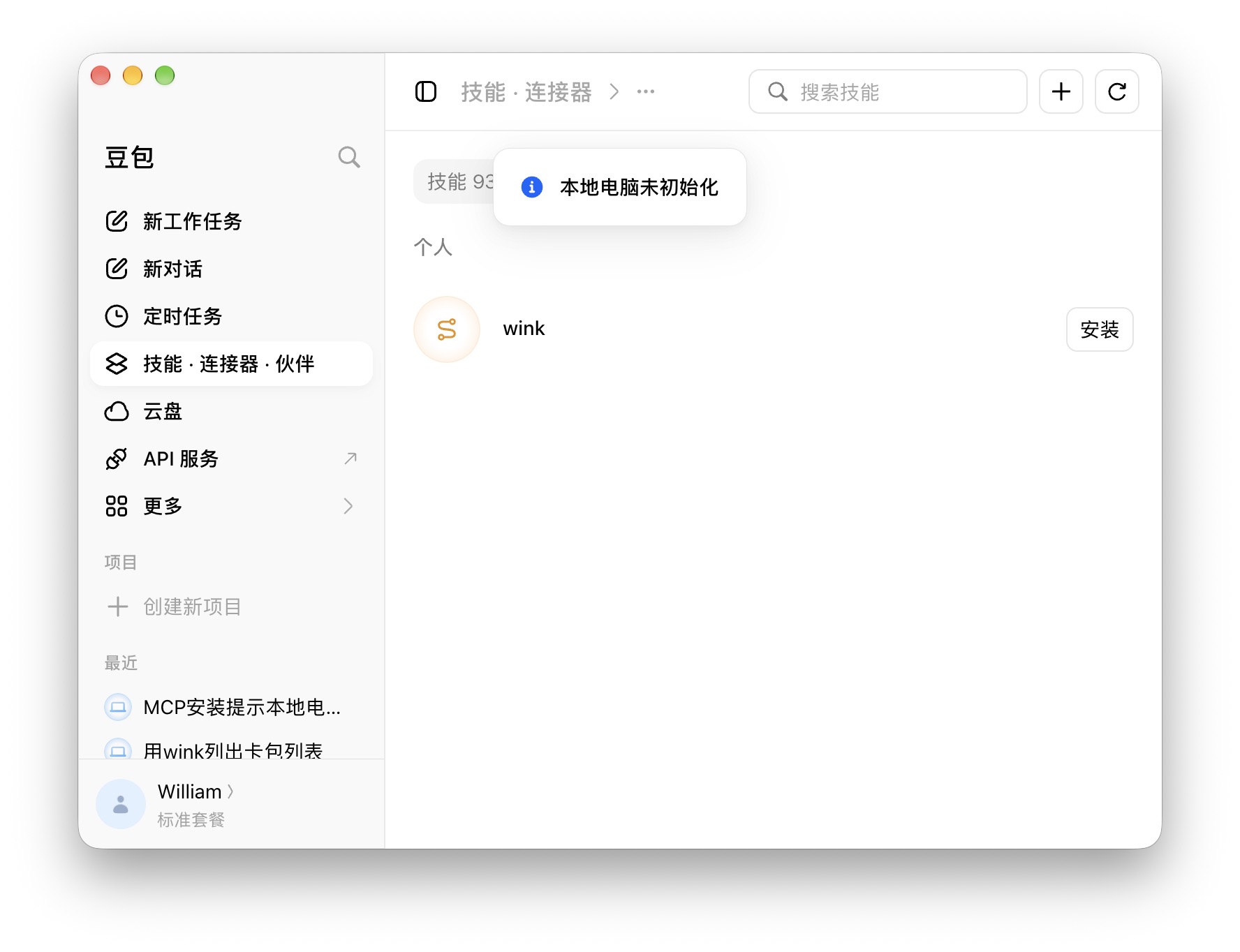Select 技能 · 连接器 · 伙伴 menu item
Viewport: 1240px width, 952px height.
pyautogui.click(x=231, y=364)
